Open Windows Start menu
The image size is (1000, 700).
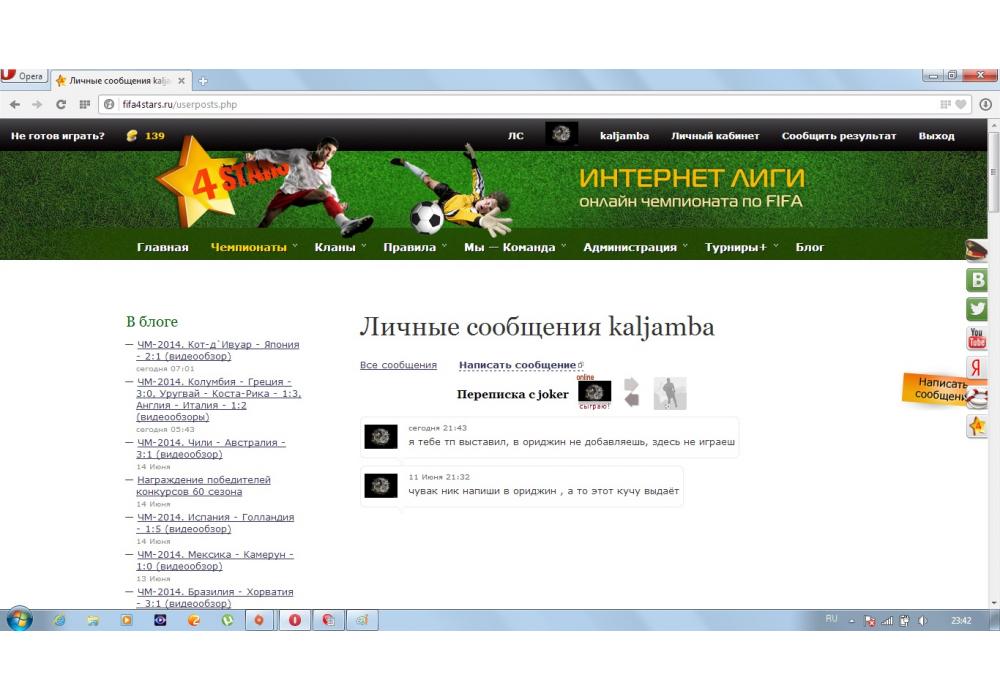19,620
